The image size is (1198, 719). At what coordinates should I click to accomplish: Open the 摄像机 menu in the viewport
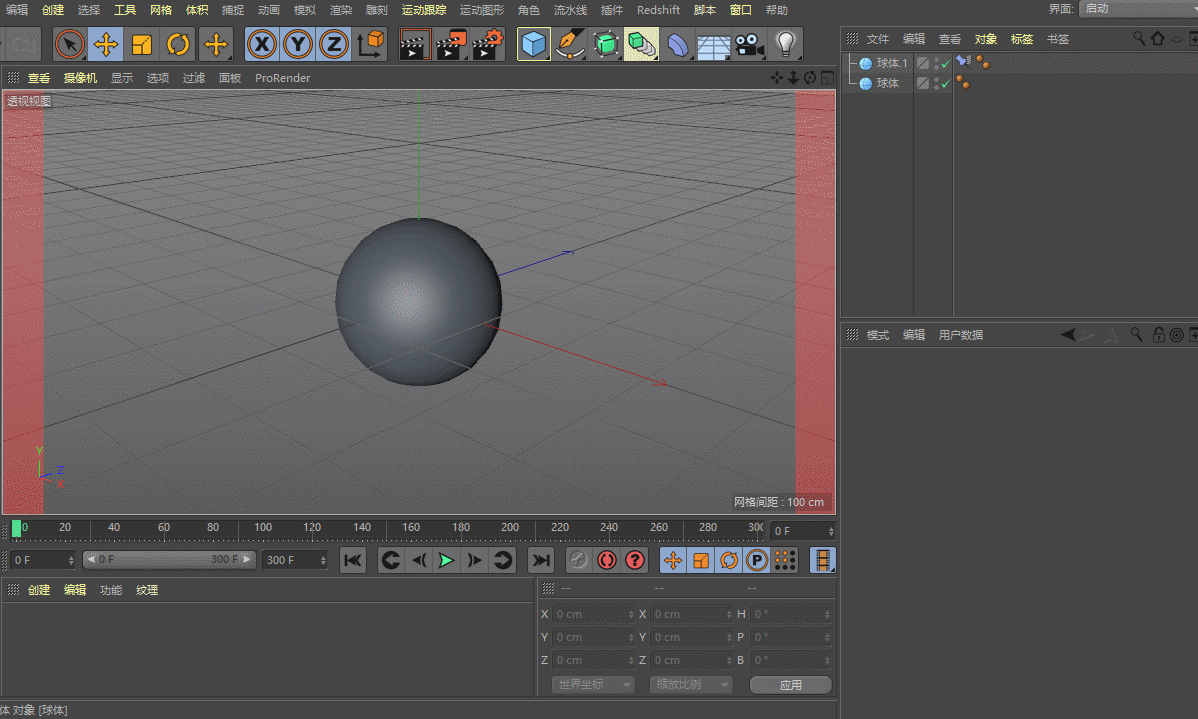coord(80,78)
